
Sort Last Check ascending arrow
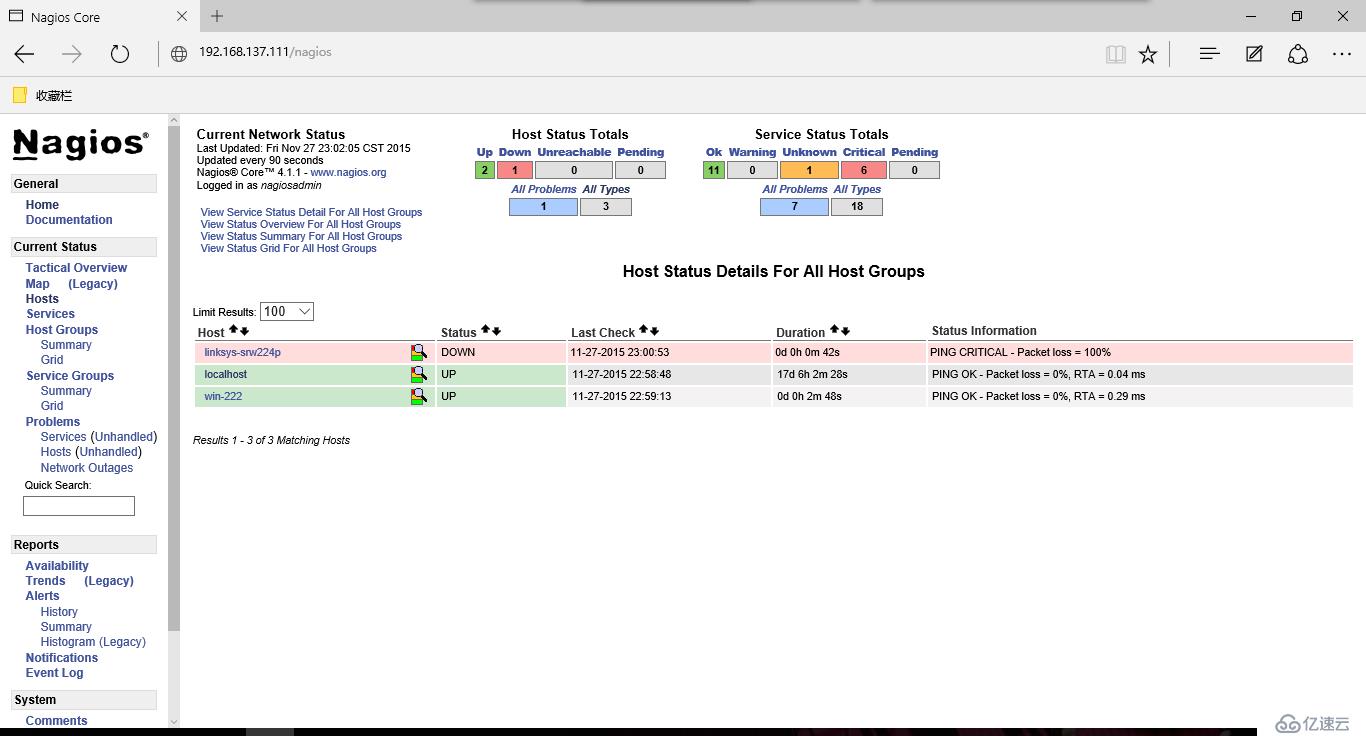(644, 330)
